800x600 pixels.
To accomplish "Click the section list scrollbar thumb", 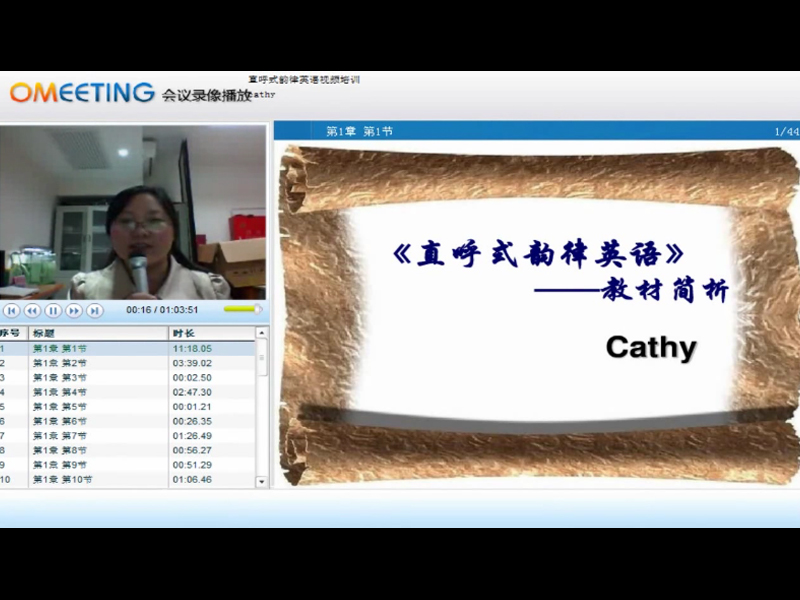I will point(262,357).
